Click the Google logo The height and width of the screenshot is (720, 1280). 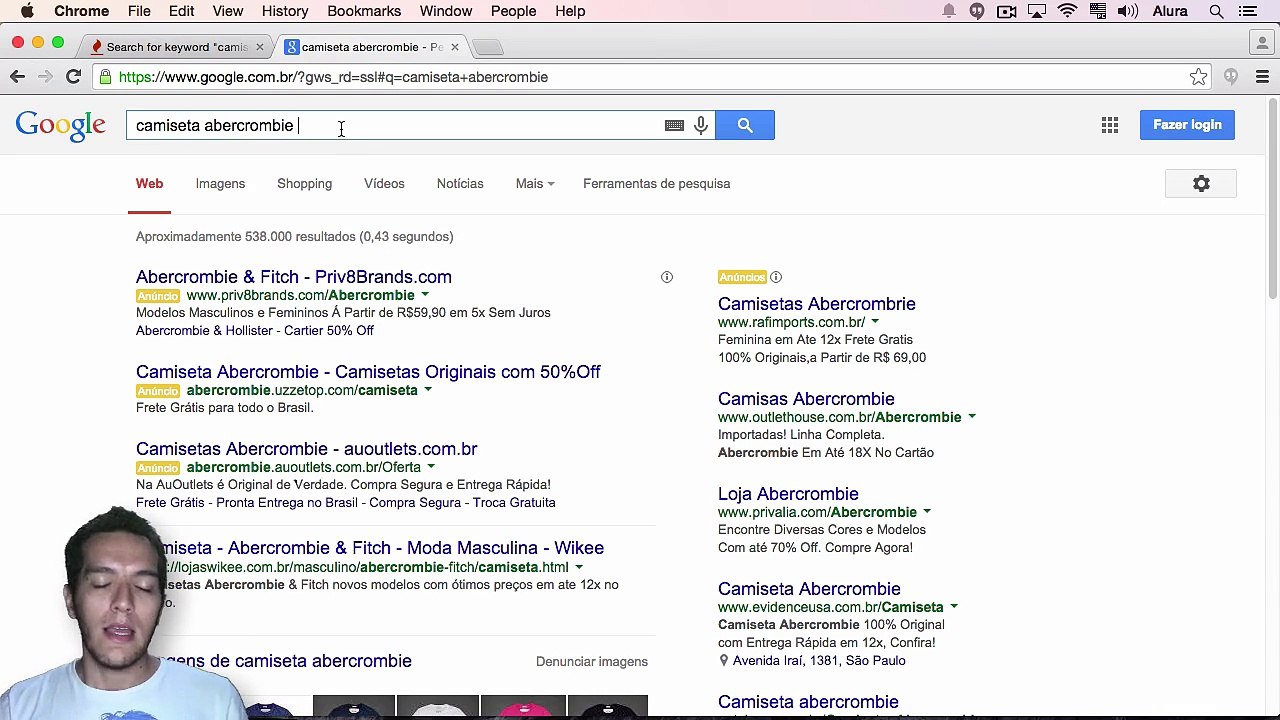(x=60, y=125)
